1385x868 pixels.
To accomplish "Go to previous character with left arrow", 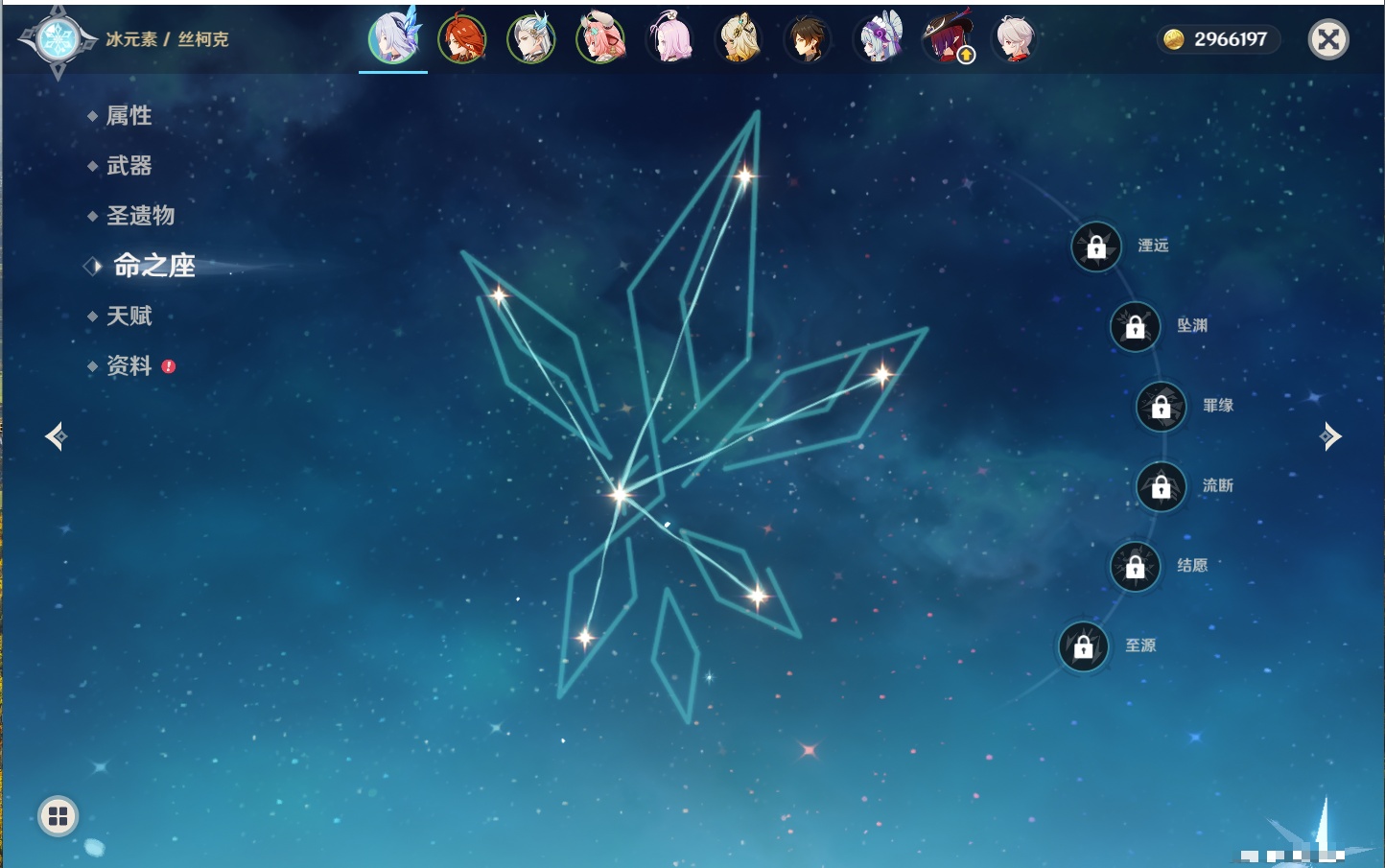I will click(x=56, y=436).
